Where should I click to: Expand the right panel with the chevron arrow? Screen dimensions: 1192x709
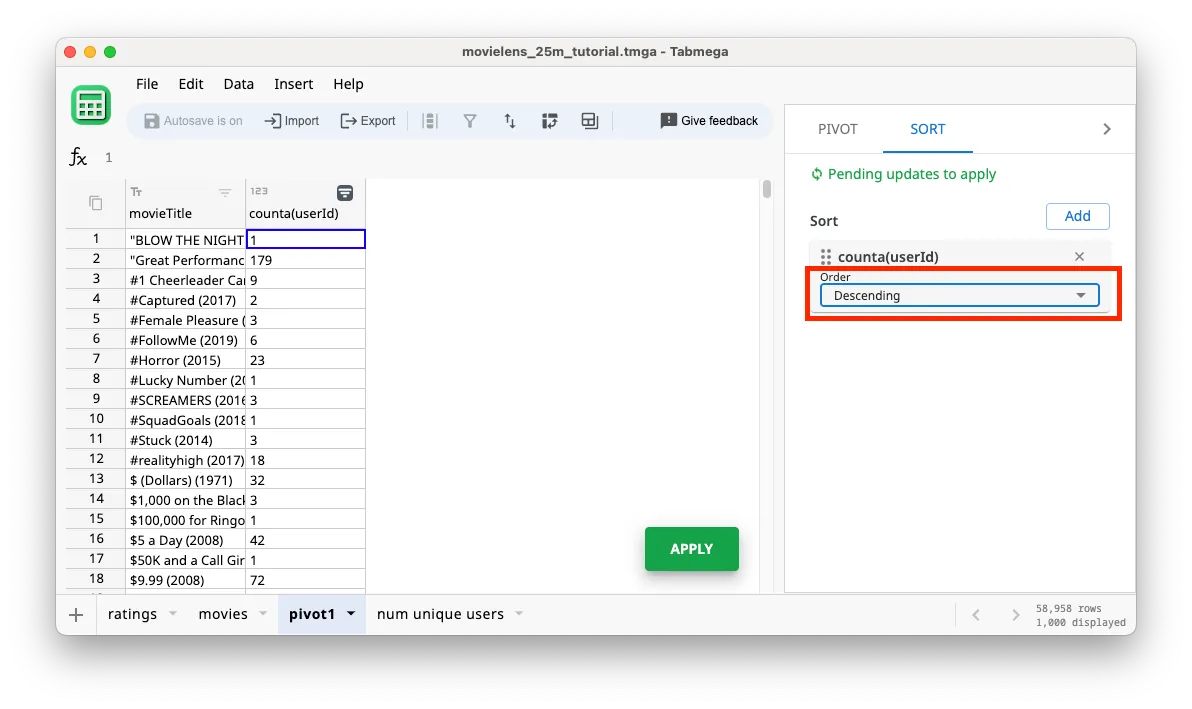click(1106, 128)
